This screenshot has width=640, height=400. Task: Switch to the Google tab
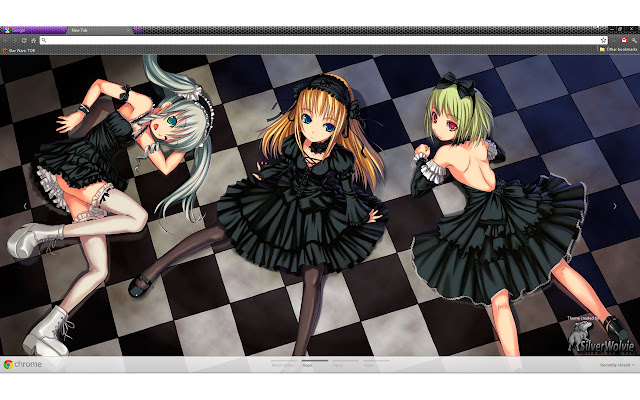[33, 30]
